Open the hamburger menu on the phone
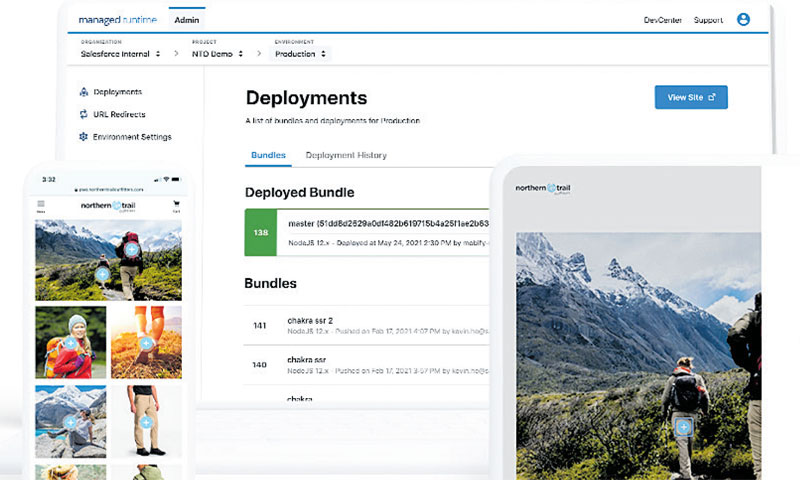This screenshot has width=800, height=480. pyautogui.click(x=41, y=205)
